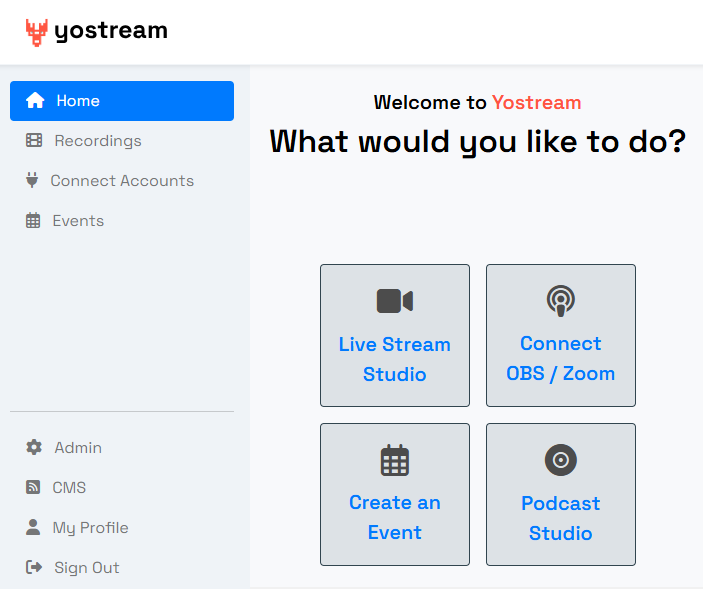Click the video camera icon in Live Stream Studio

[x=394, y=301]
